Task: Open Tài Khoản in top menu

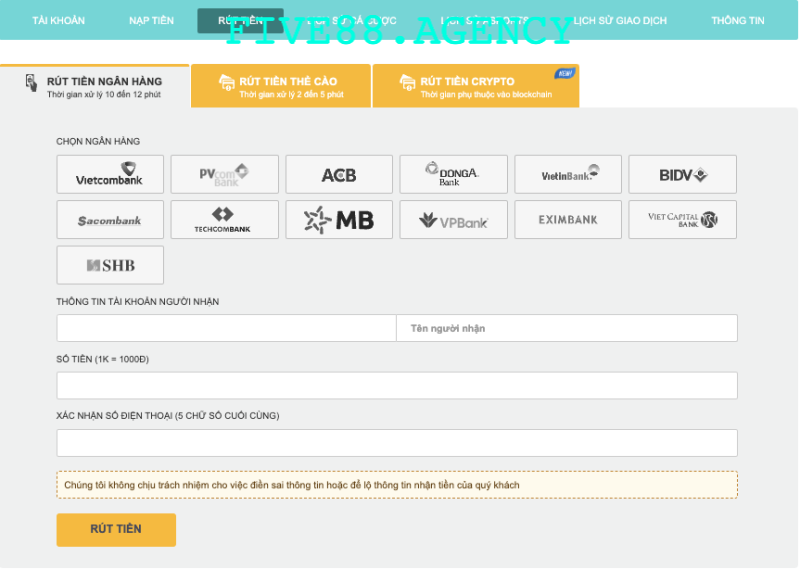Action: (58, 20)
